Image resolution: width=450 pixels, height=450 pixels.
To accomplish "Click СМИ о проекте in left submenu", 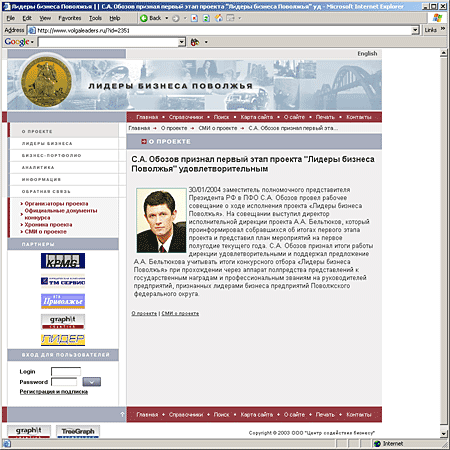I will click(x=46, y=231).
